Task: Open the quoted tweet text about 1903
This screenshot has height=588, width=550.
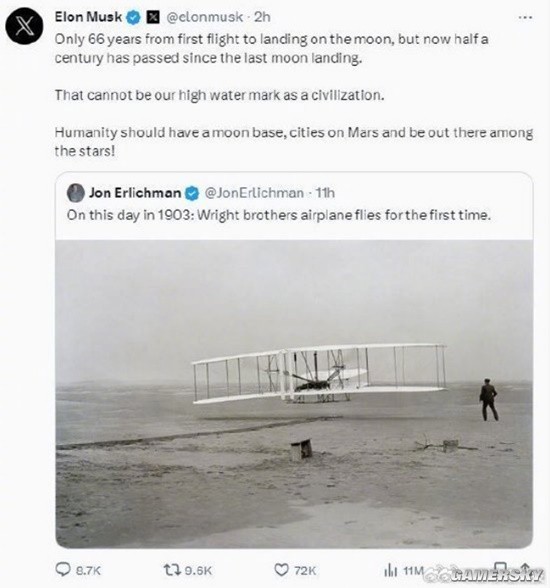Action: (x=279, y=215)
